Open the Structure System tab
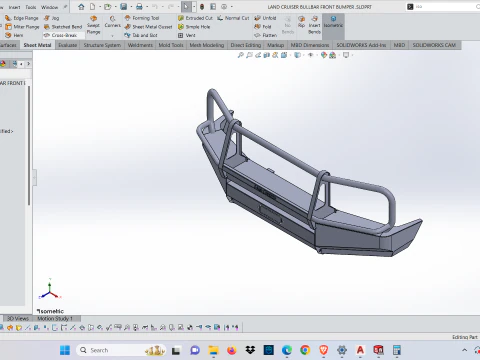This screenshot has width=480, height=360. (x=102, y=45)
